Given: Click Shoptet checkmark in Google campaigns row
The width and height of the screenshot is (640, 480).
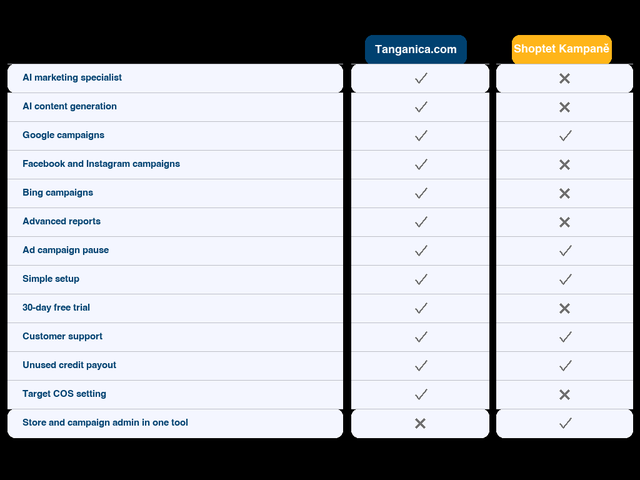Looking at the screenshot, I should tap(565, 136).
